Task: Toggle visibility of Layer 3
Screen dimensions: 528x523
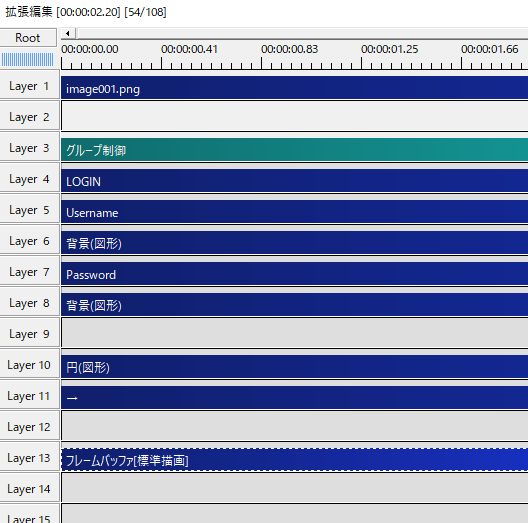Action: point(29,148)
